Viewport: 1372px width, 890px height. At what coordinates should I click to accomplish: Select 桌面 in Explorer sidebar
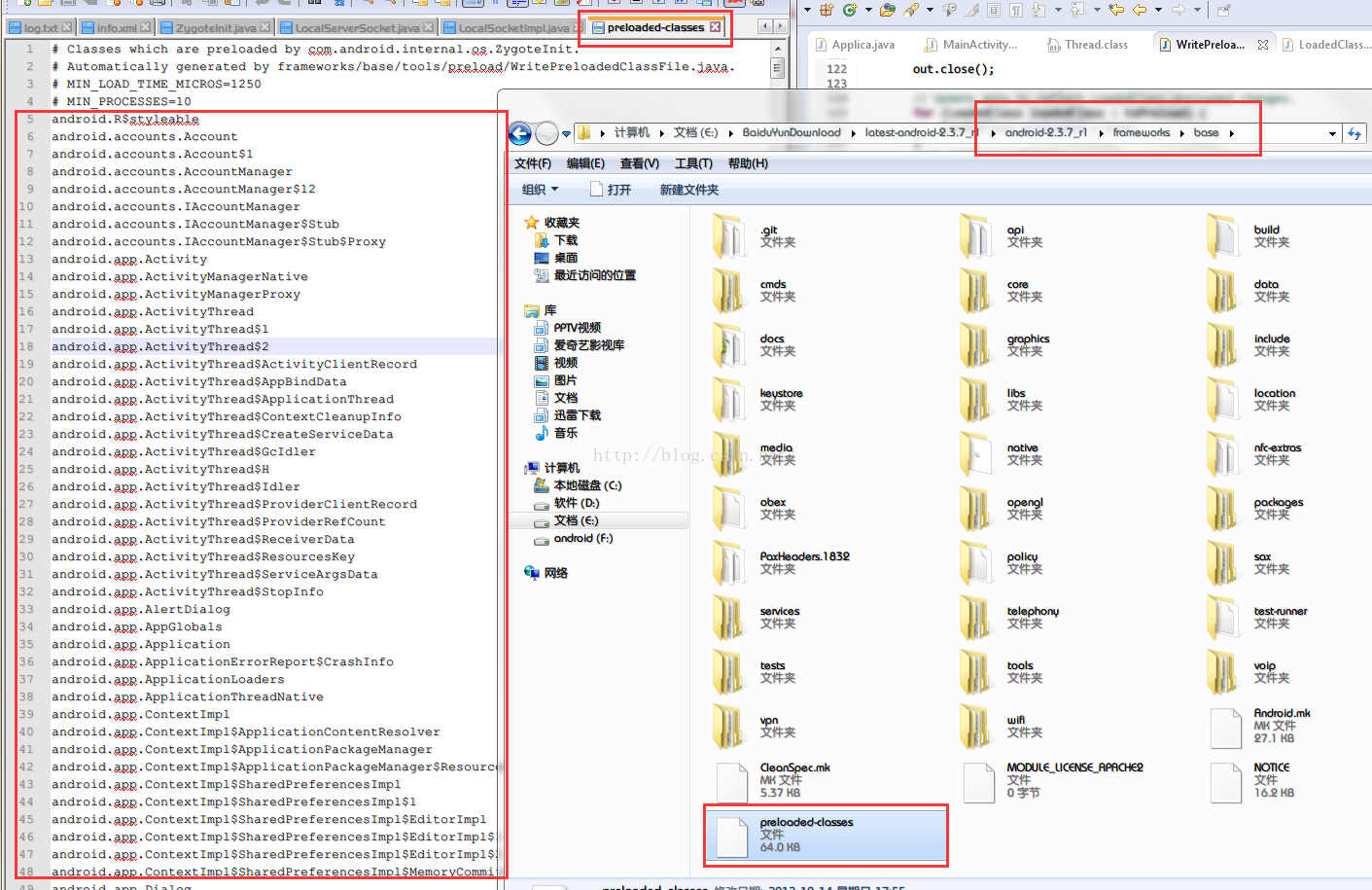[556, 258]
